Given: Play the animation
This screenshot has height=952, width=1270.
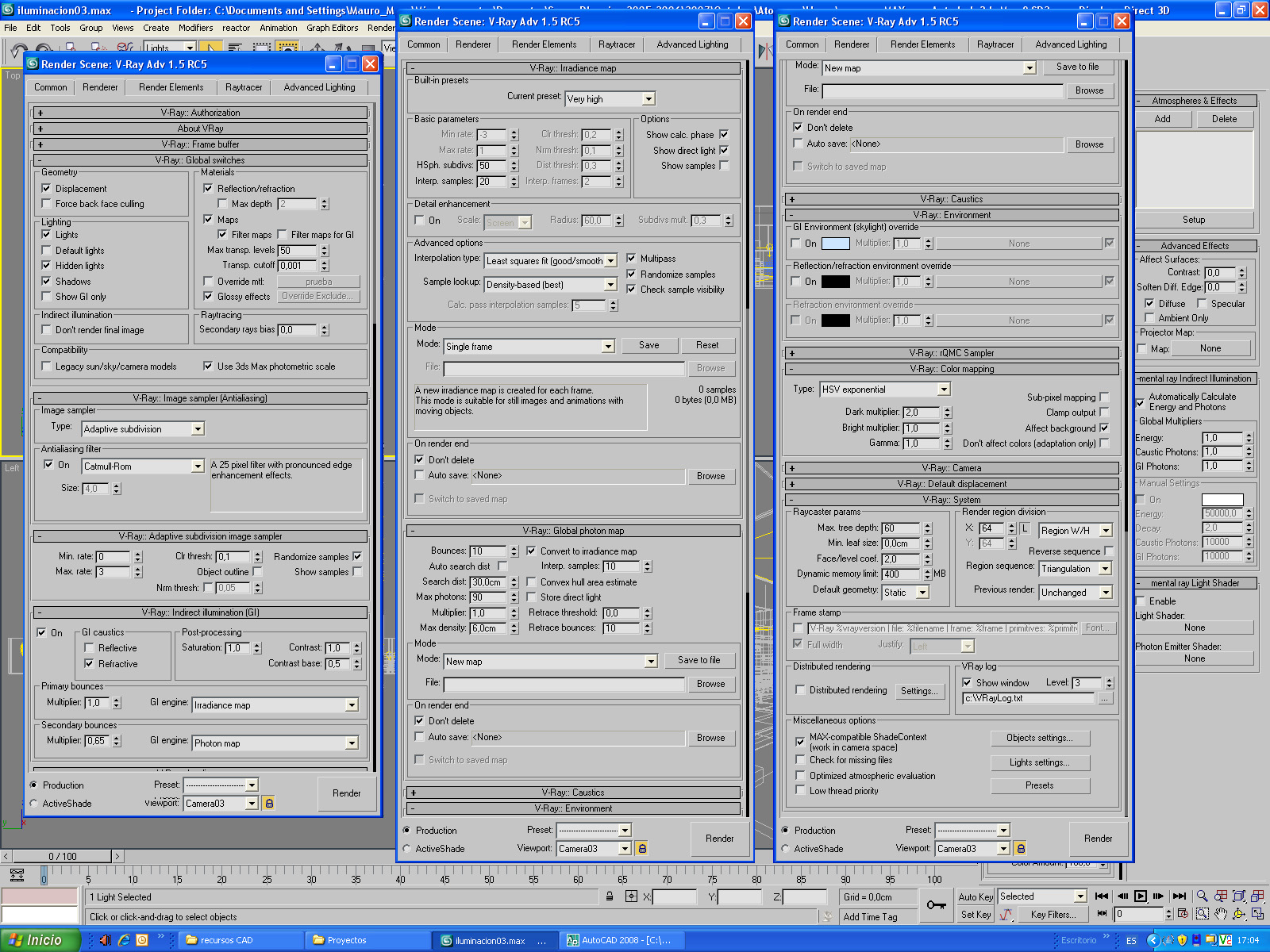Looking at the screenshot, I should pos(1141,896).
